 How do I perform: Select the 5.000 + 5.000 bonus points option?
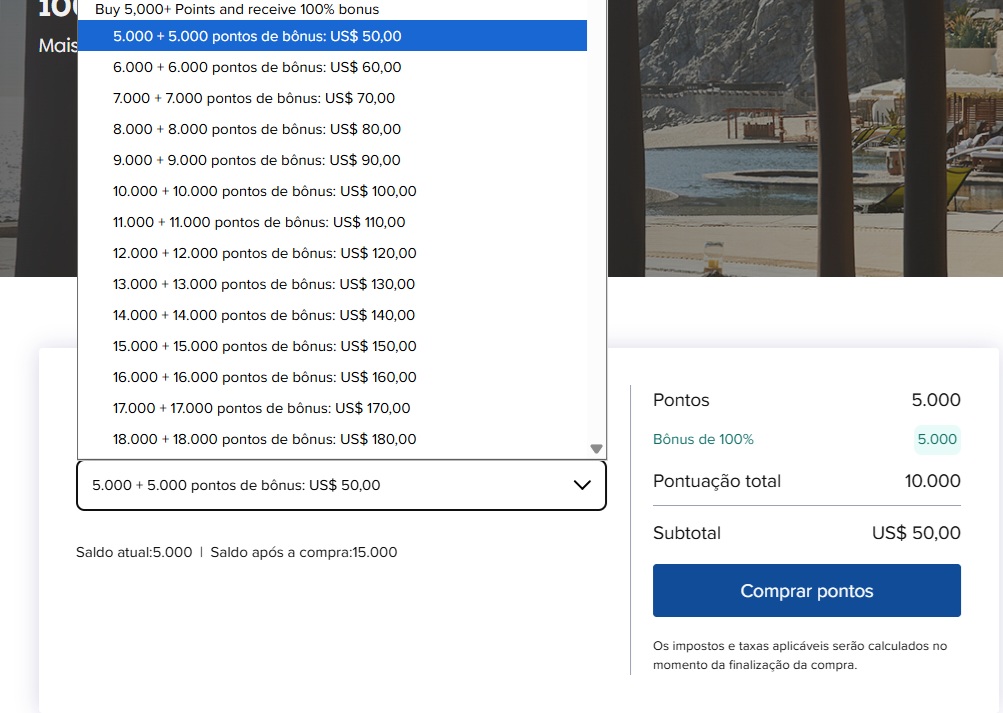pyautogui.click(x=257, y=36)
